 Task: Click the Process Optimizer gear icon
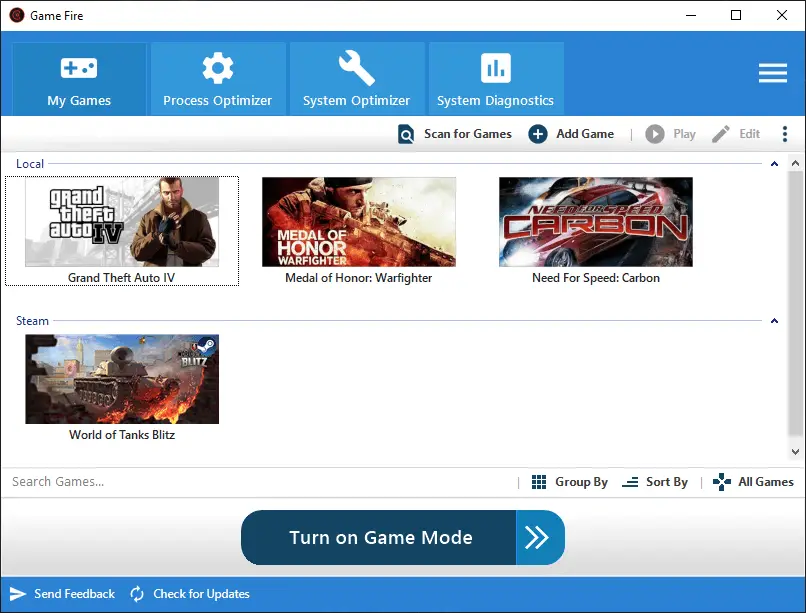coord(218,68)
